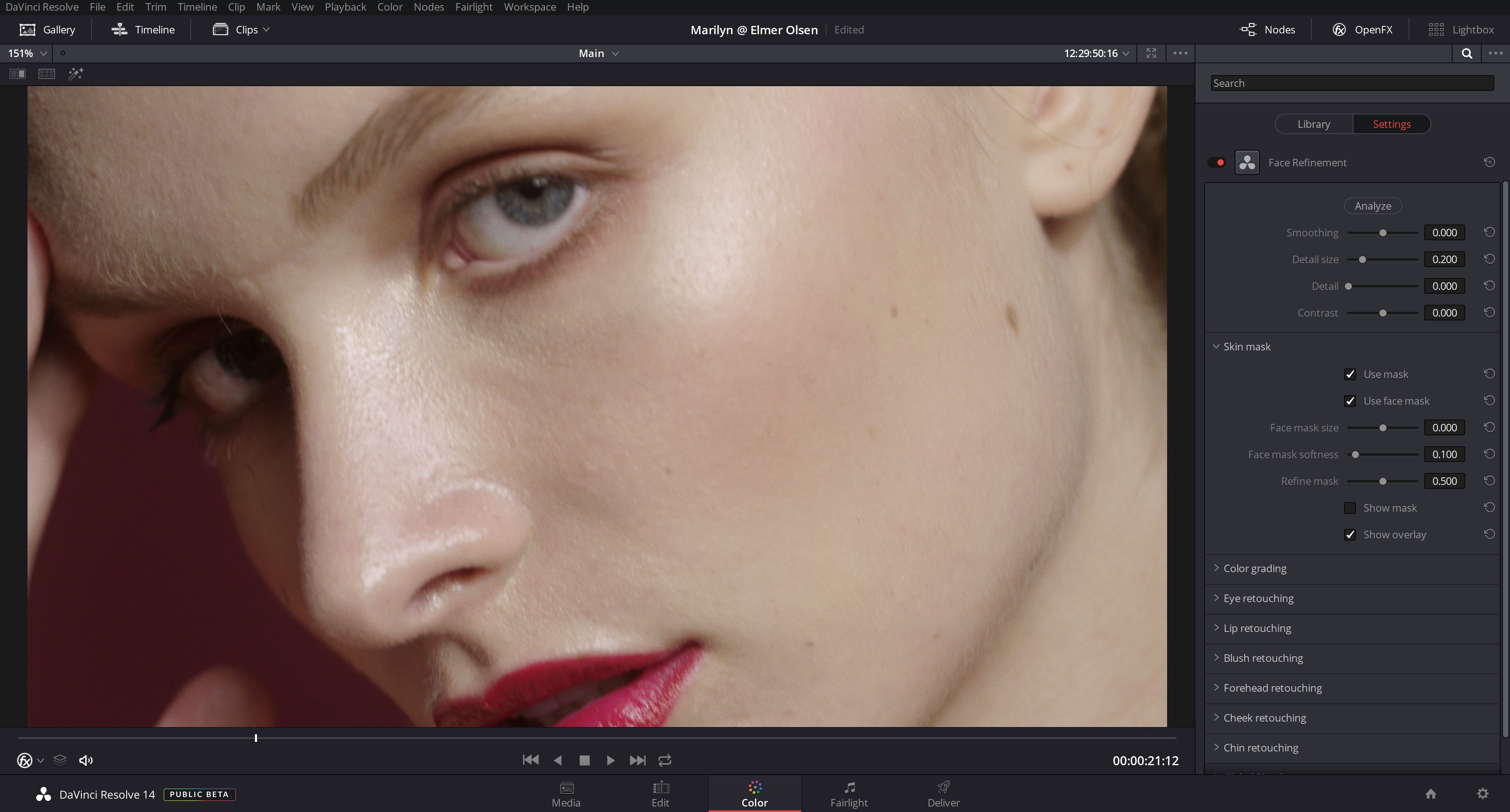Toggle loop playback

[665, 760]
